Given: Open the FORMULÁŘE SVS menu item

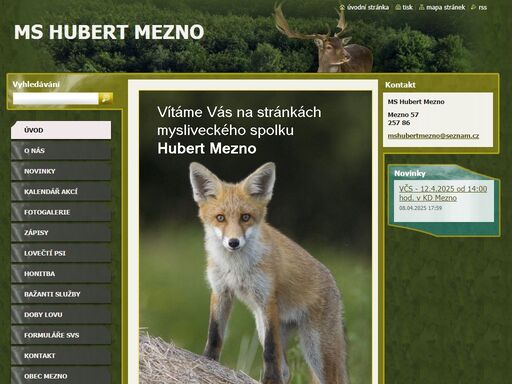Looking at the screenshot, I should [61, 335].
